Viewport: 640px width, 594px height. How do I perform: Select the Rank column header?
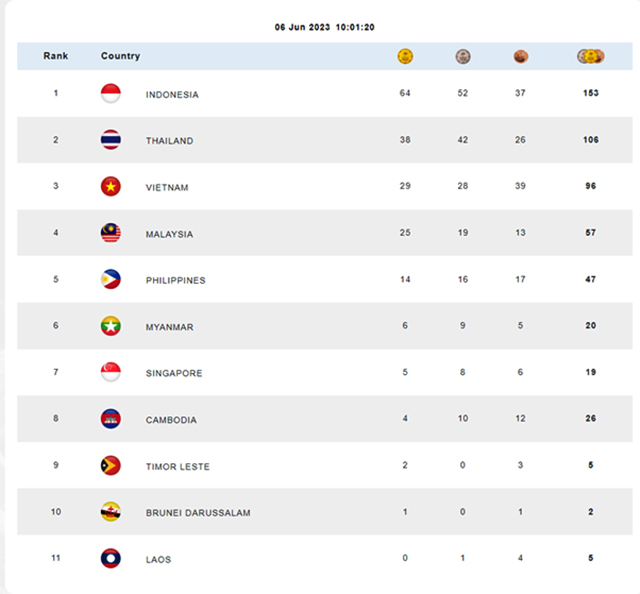pyautogui.click(x=56, y=56)
